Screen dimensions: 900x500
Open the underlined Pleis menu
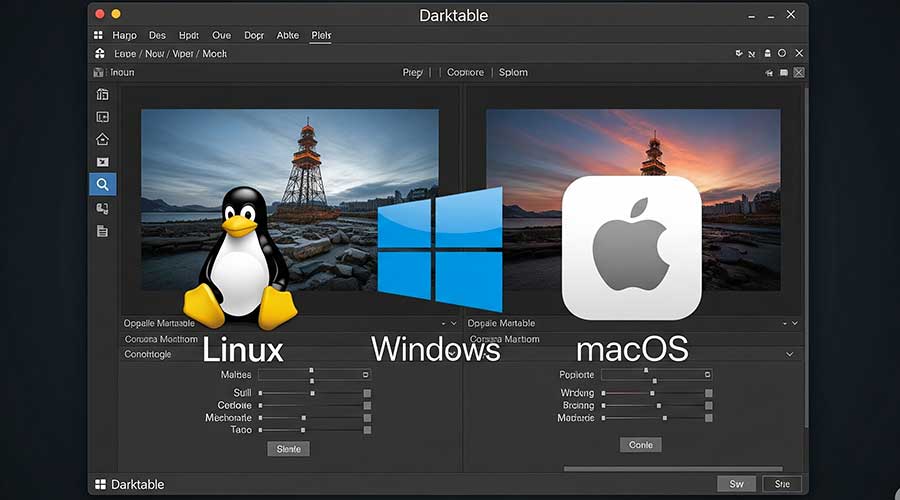pyautogui.click(x=321, y=35)
